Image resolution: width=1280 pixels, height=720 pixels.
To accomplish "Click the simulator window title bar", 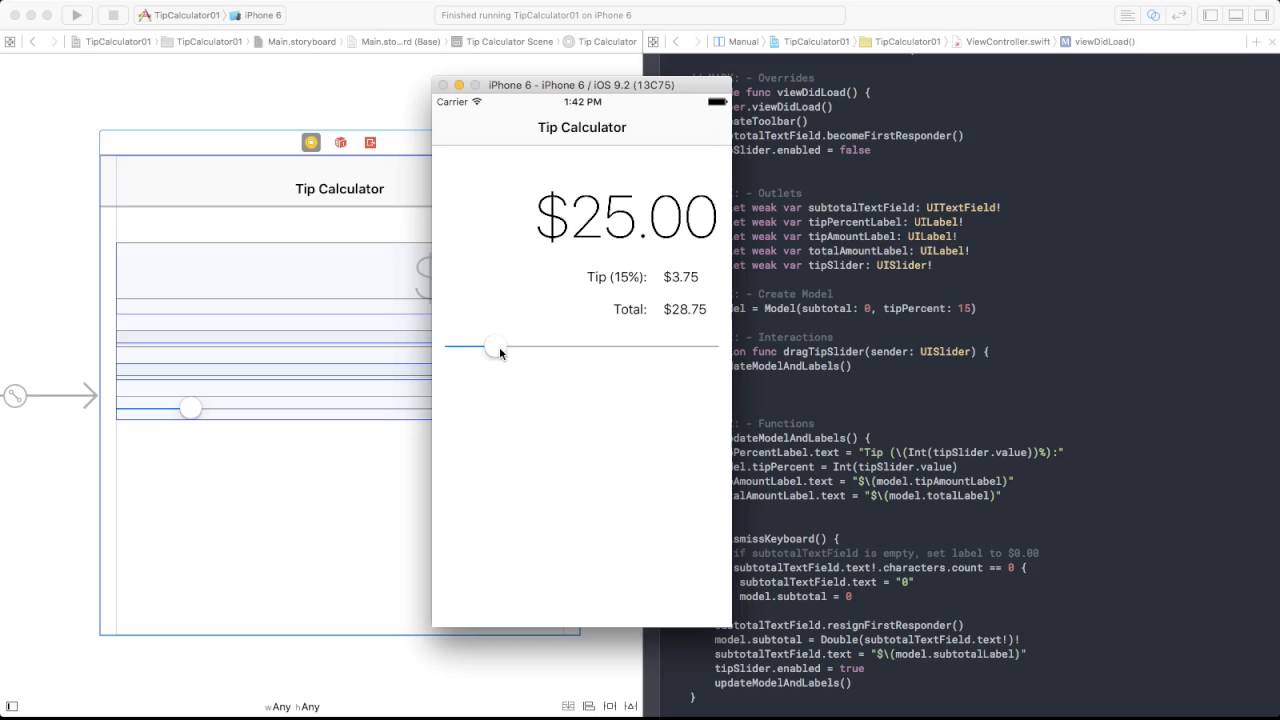I will point(581,85).
